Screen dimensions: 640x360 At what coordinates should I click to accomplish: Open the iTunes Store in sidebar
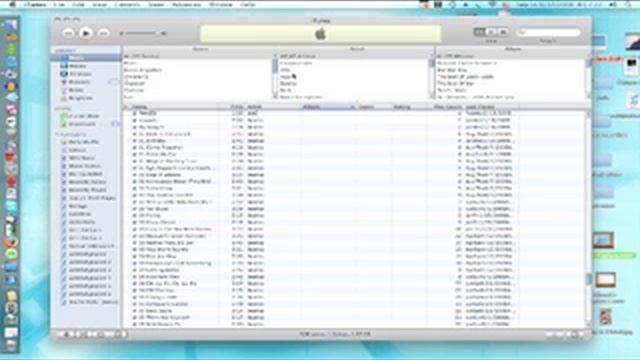[86, 116]
